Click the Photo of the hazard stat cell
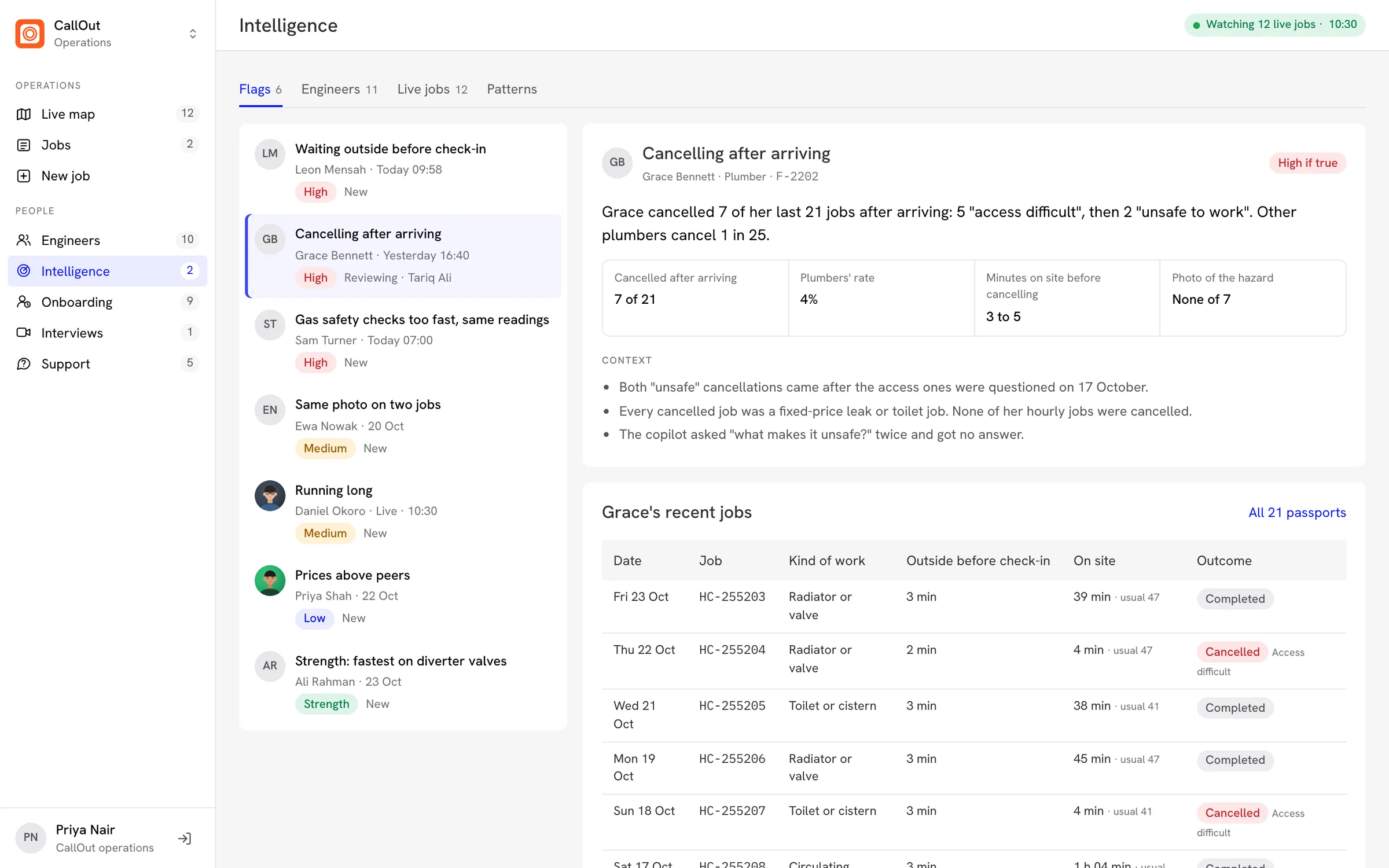The height and width of the screenshot is (868, 1389). pyautogui.click(x=1252, y=298)
